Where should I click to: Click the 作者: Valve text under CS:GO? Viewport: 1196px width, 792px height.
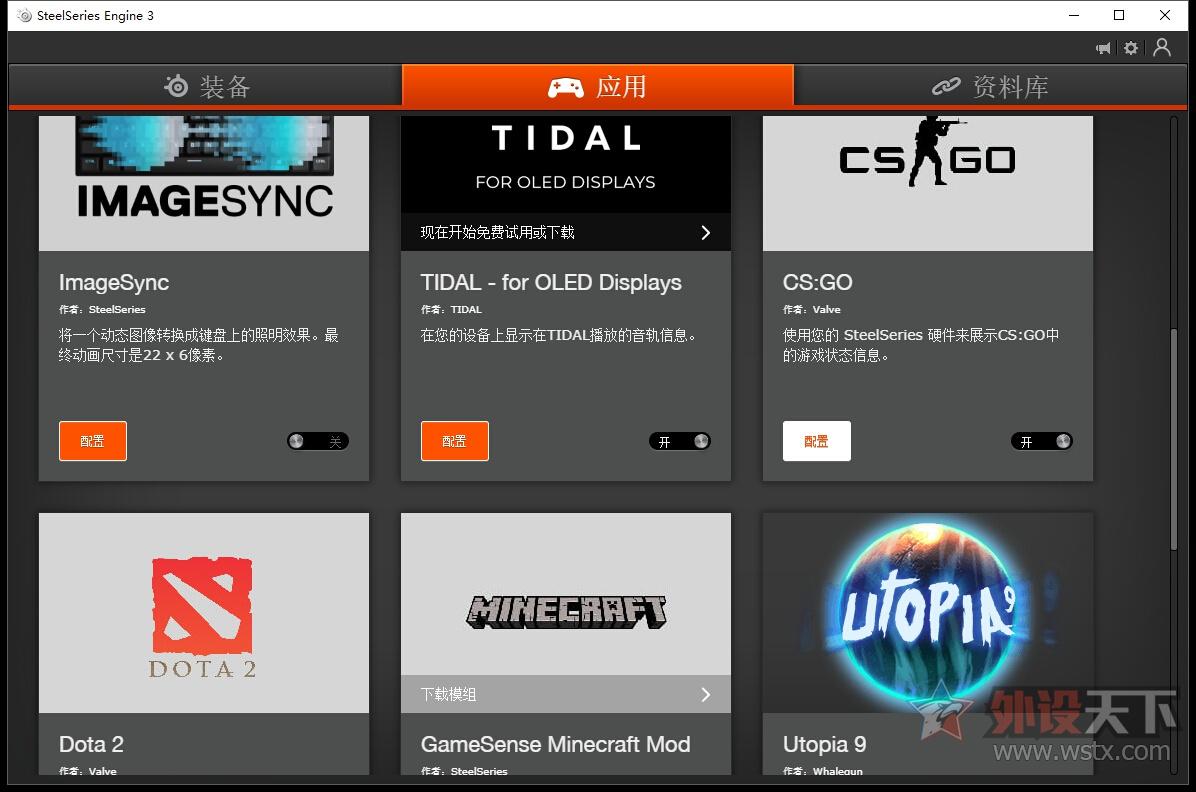pos(812,309)
